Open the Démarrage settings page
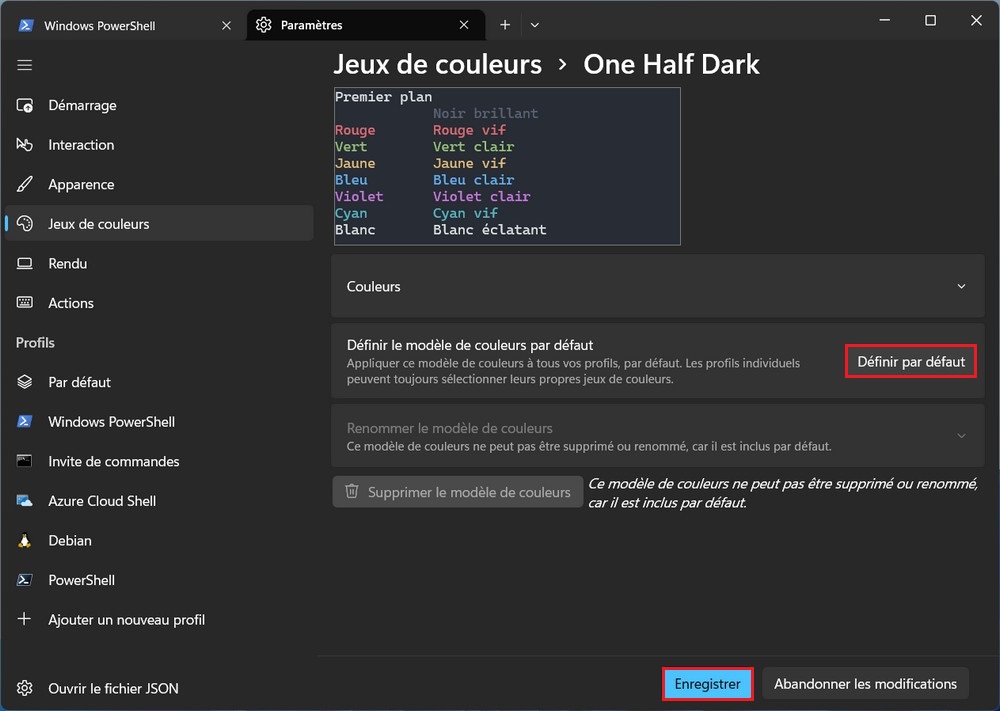 coord(159,105)
